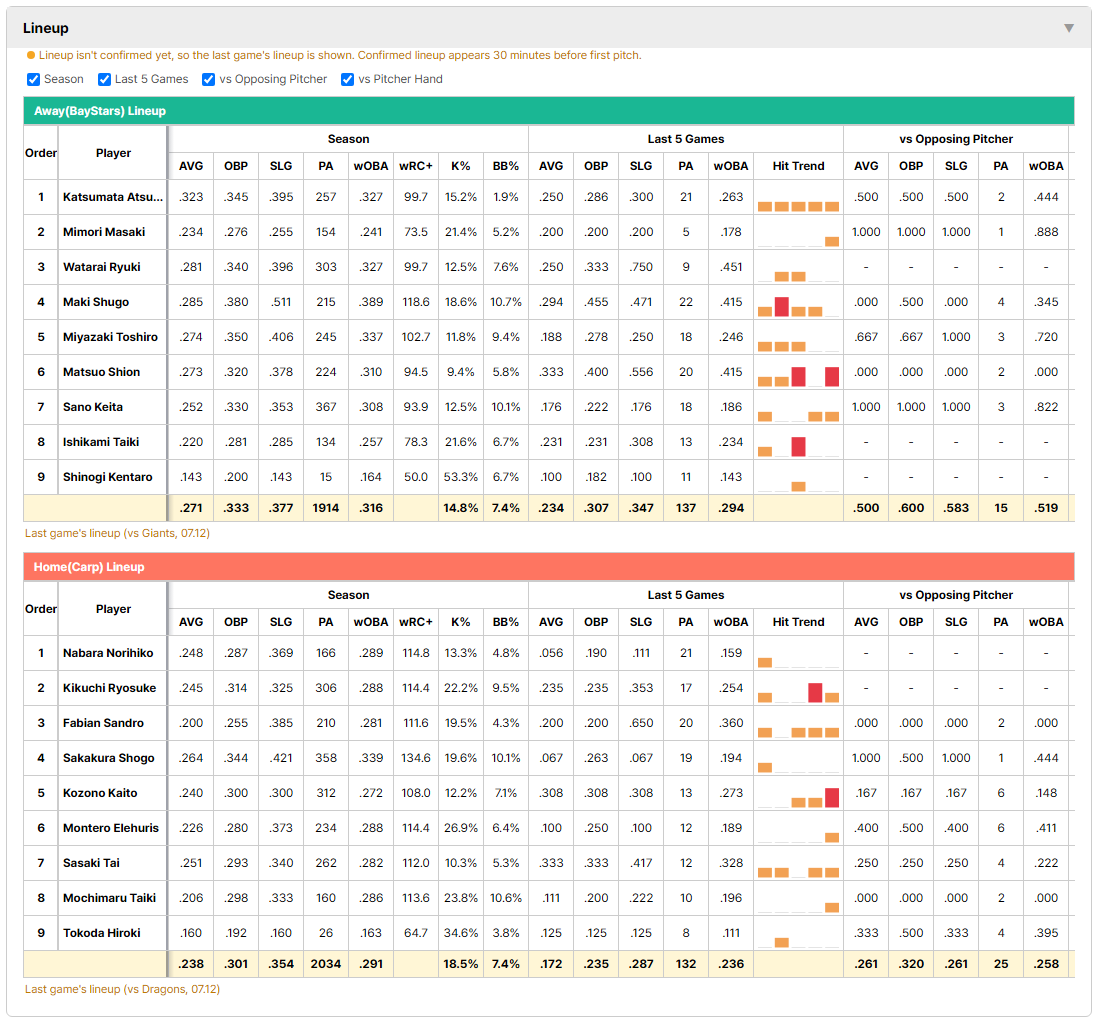
Task: Toggle the vs Pitcher Hand checkbox
Action: click(x=347, y=79)
